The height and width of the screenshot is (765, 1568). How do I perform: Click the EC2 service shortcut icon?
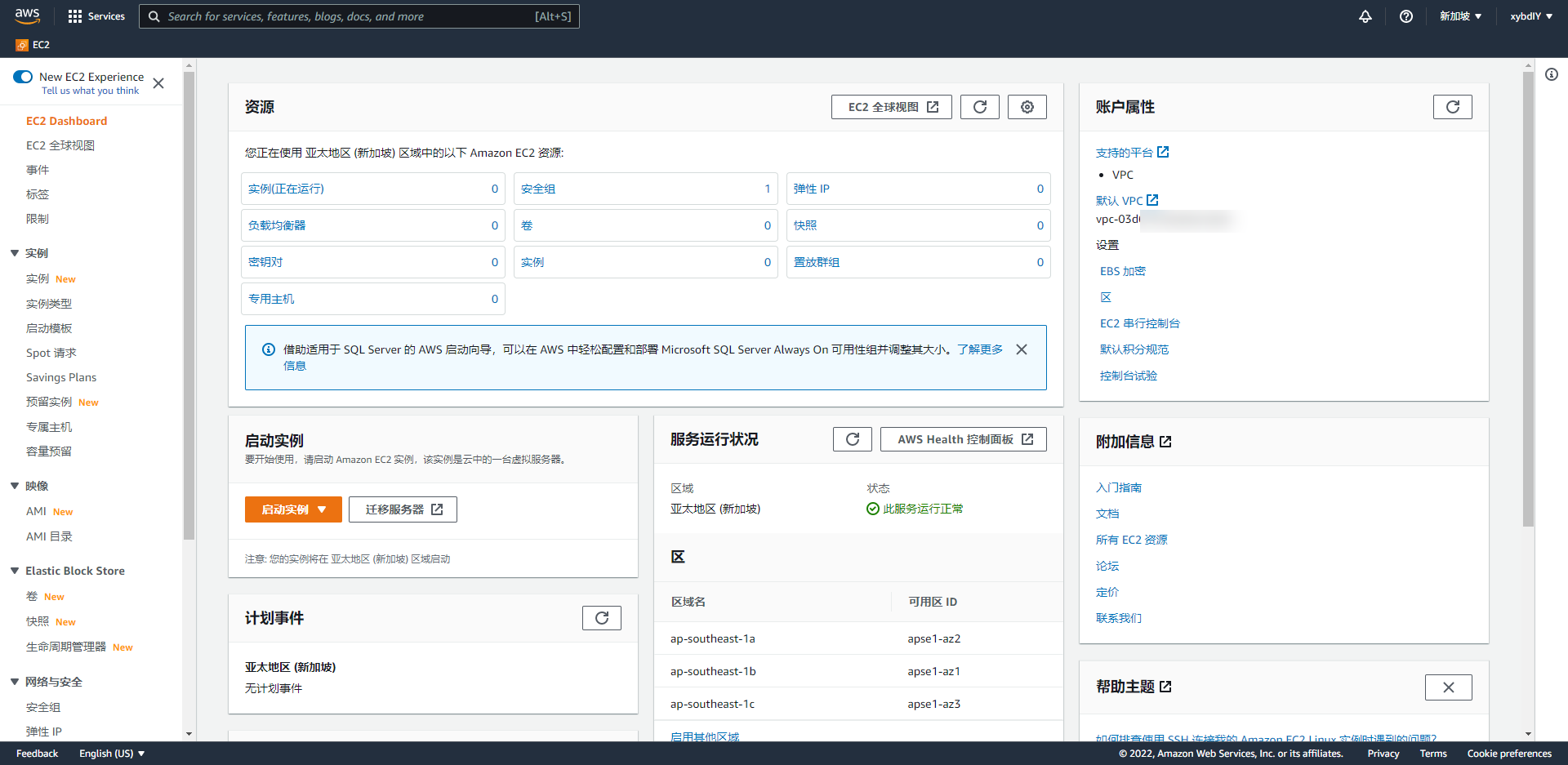22,45
